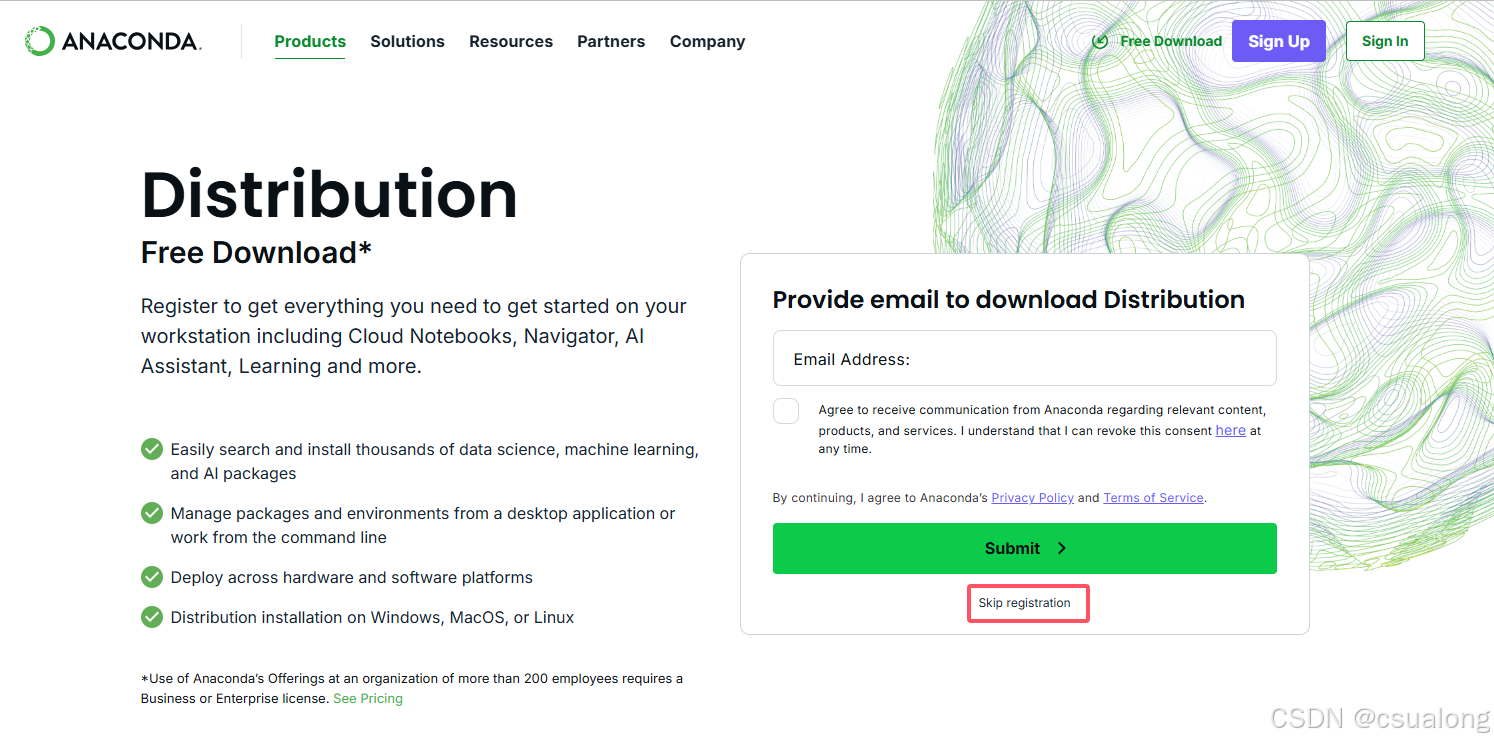Open the Partners menu
1494x744 pixels.
click(x=611, y=41)
